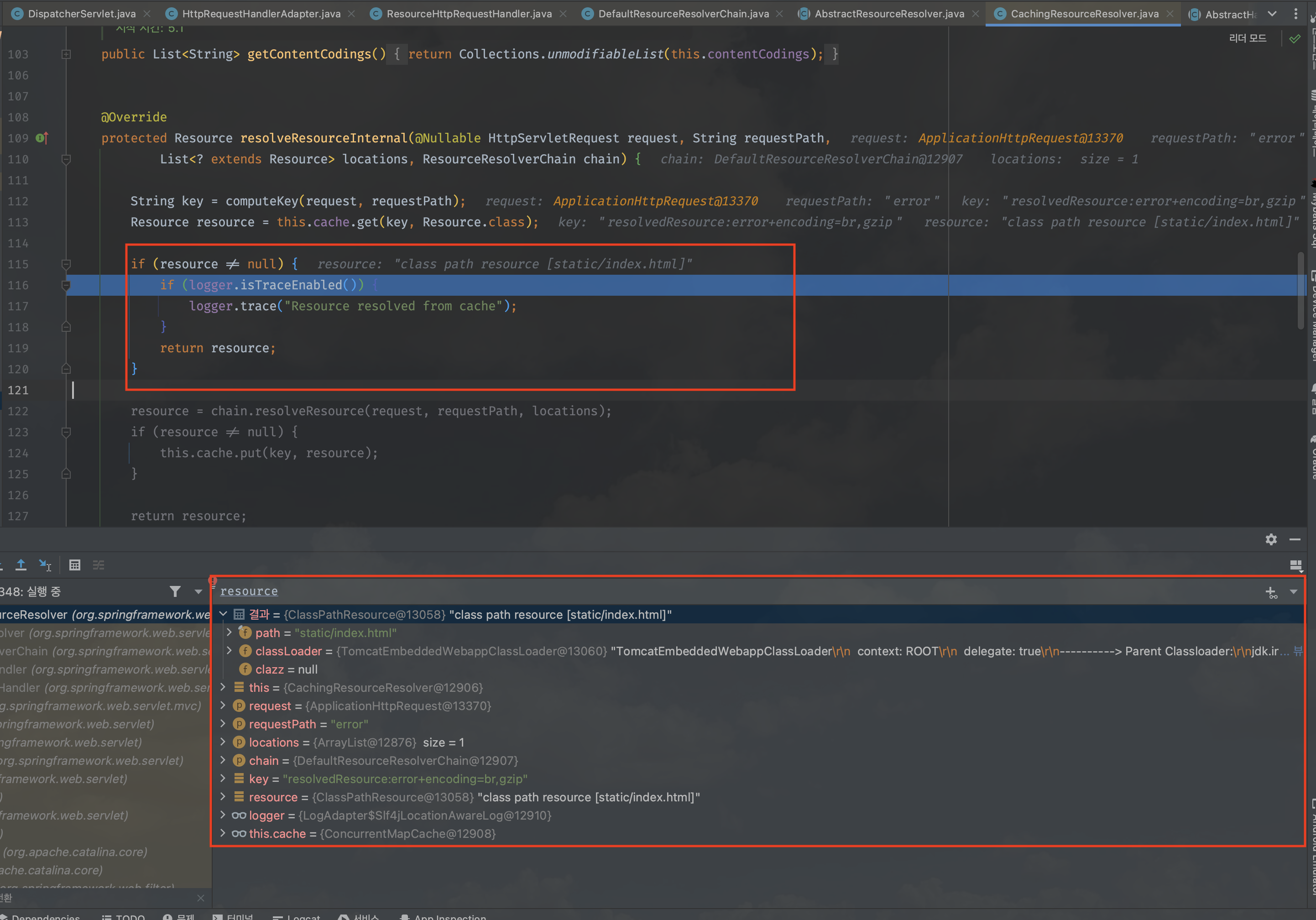Image resolution: width=1316 pixels, height=920 pixels.
Task: Click the Step Out debugger icon
Action: click(x=21, y=565)
